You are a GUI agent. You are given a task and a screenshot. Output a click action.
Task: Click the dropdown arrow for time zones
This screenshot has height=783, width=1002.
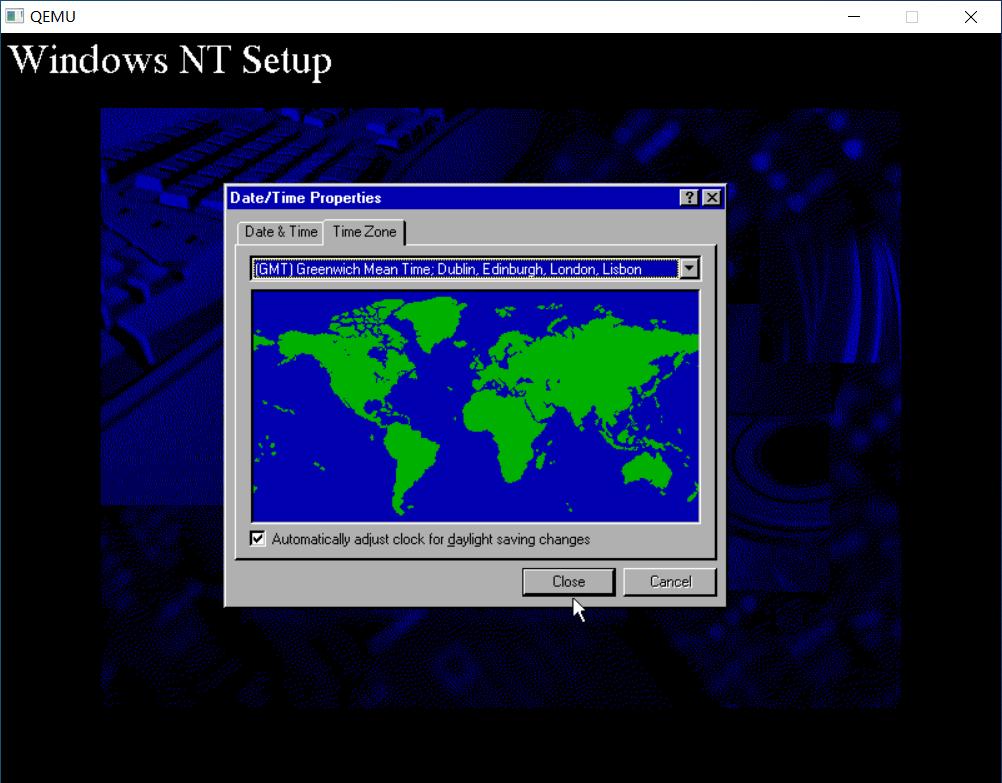(690, 268)
